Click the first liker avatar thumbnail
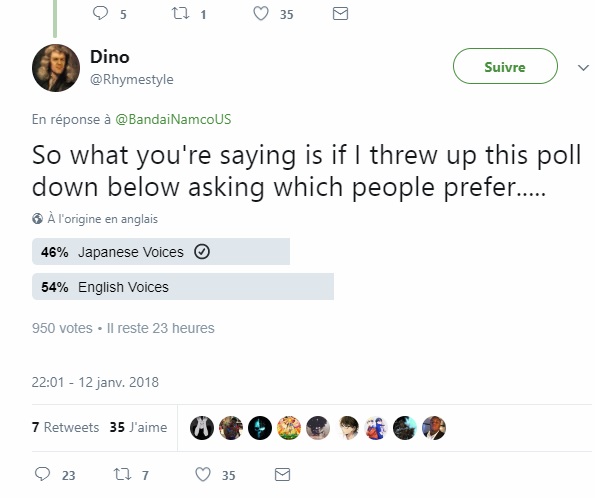This screenshot has height=498, width=595. tap(201, 428)
